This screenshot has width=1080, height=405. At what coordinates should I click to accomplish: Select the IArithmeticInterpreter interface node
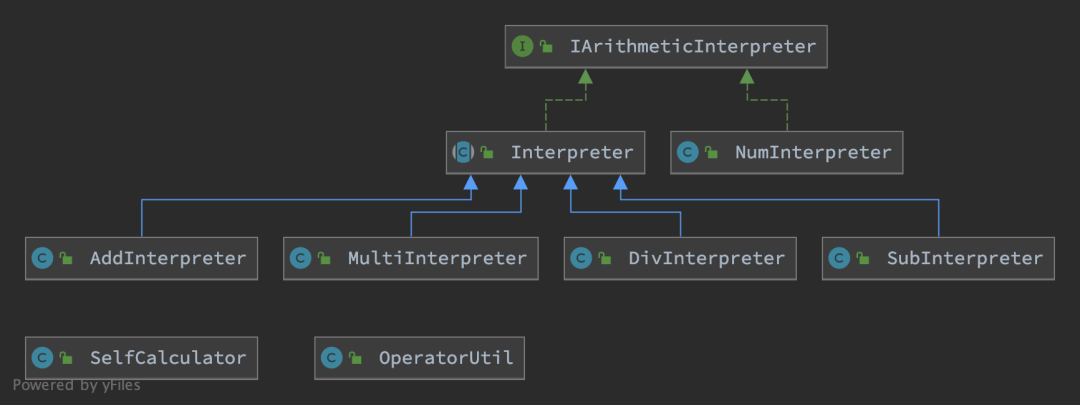click(666, 47)
